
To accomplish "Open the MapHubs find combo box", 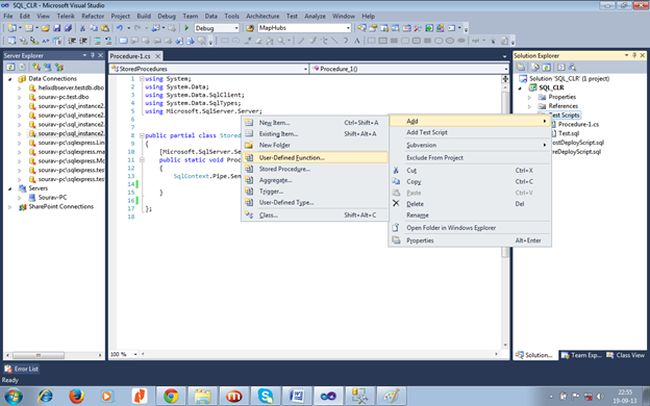I will [348, 28].
